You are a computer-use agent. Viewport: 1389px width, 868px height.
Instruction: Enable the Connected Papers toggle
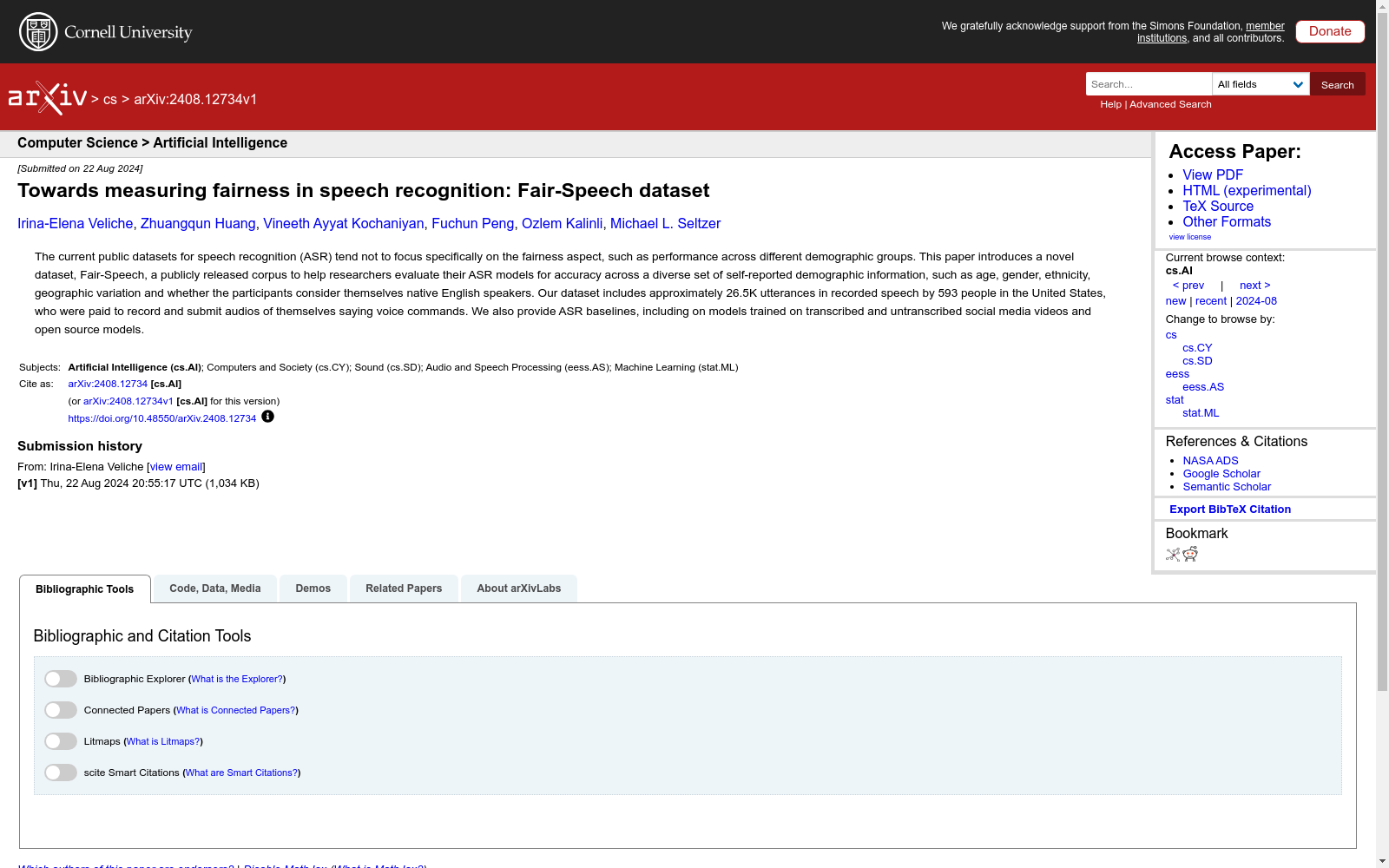pyautogui.click(x=61, y=710)
